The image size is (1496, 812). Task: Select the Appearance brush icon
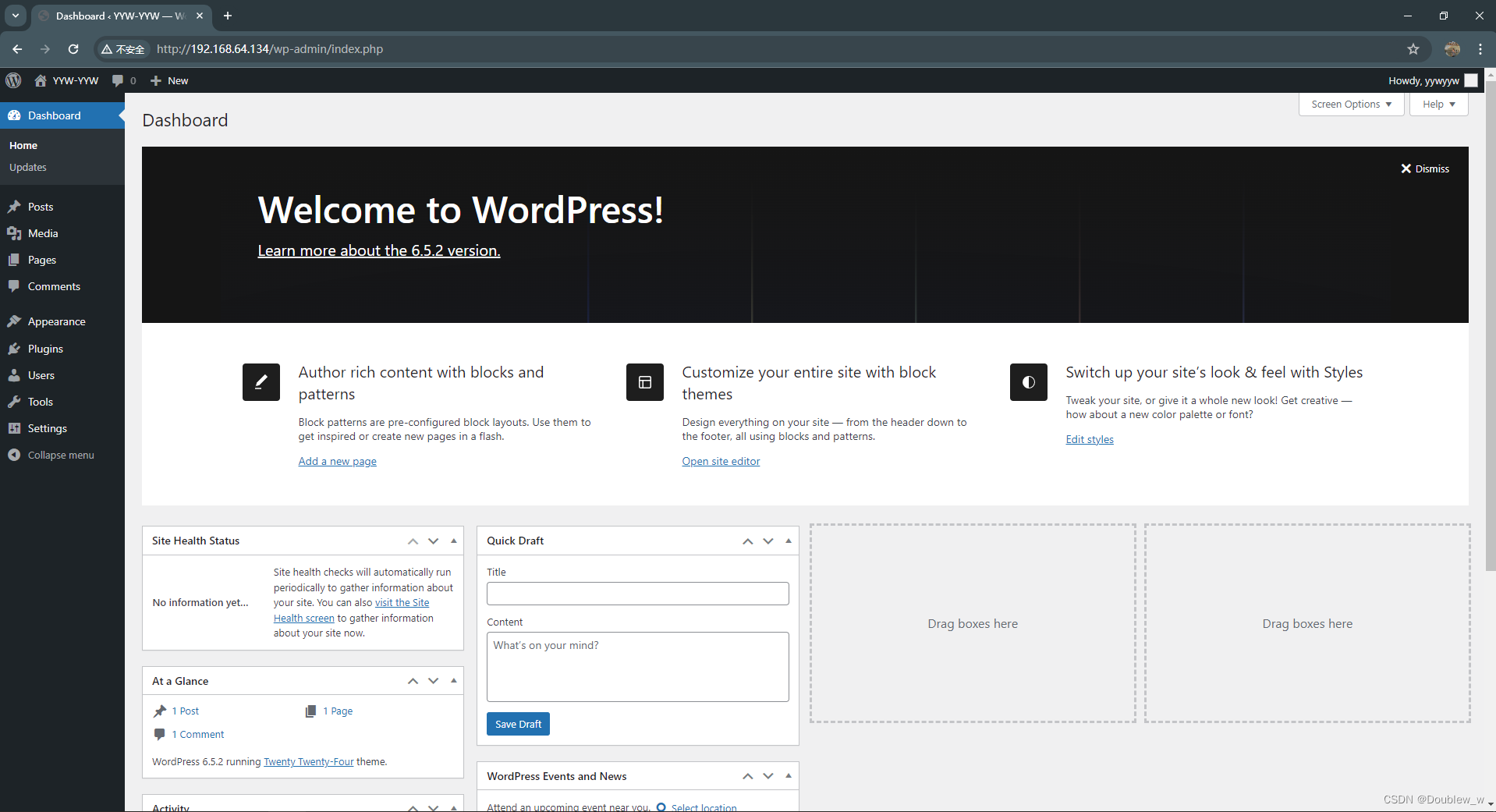point(16,321)
